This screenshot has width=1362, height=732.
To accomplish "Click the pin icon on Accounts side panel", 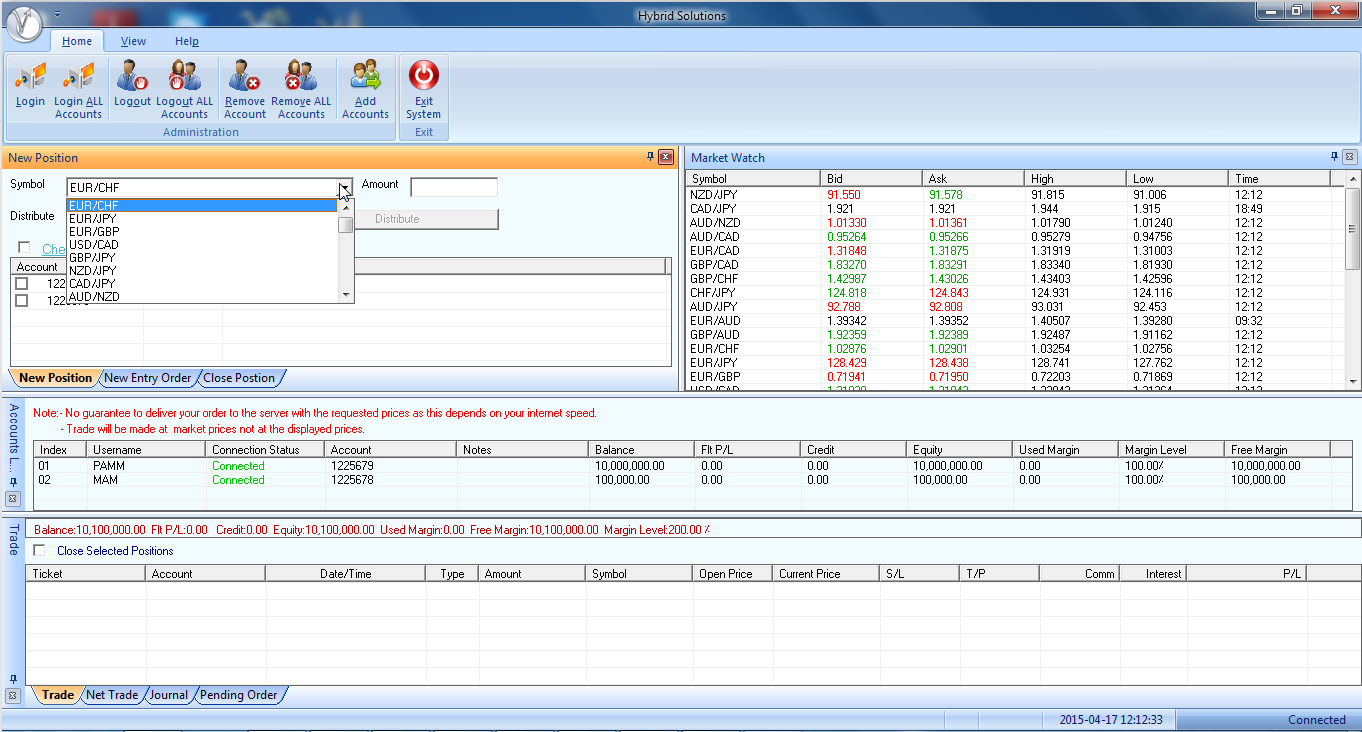I will 13,482.
